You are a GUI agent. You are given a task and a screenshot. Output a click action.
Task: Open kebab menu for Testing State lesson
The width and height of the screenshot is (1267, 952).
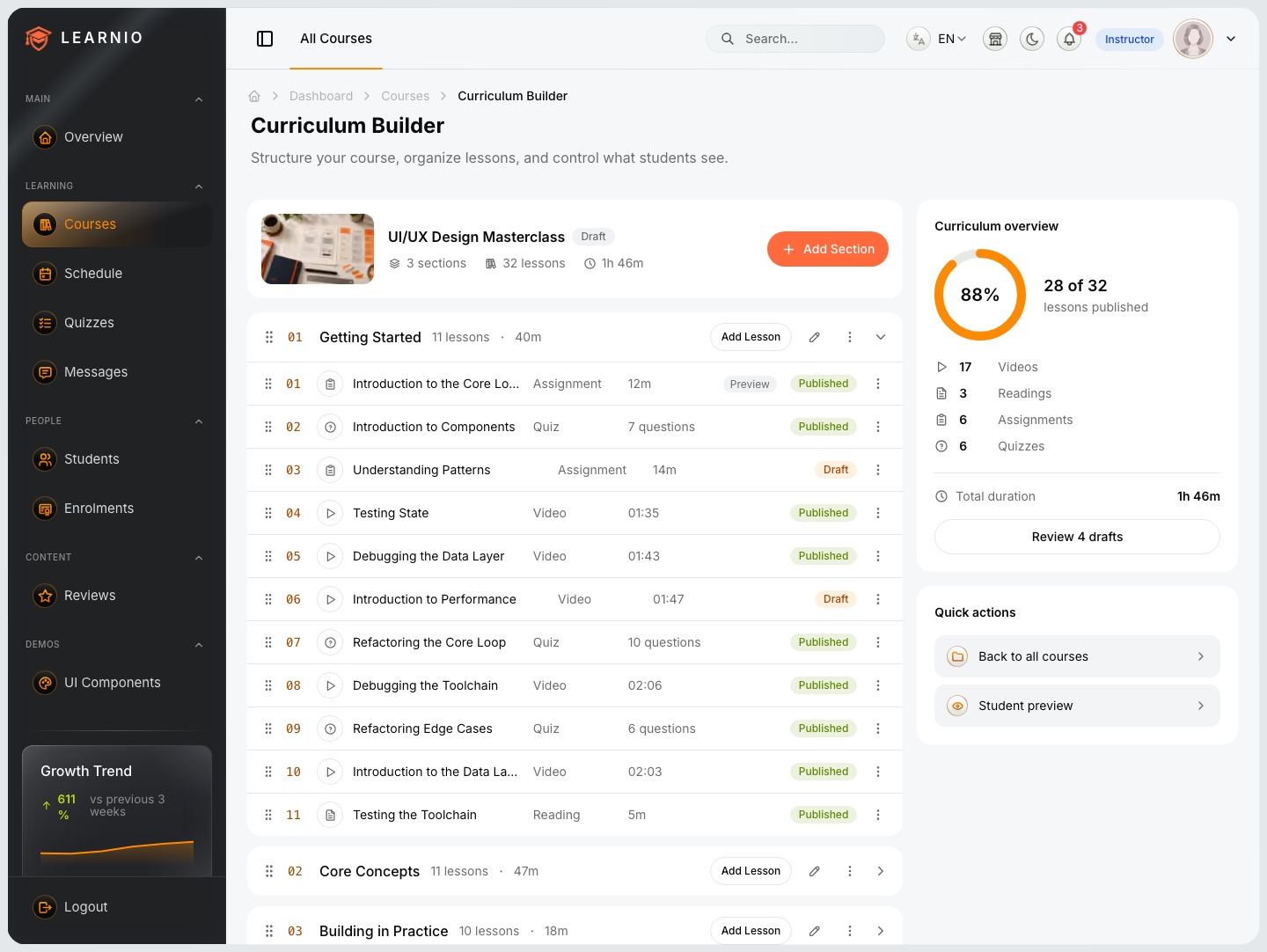click(x=878, y=513)
